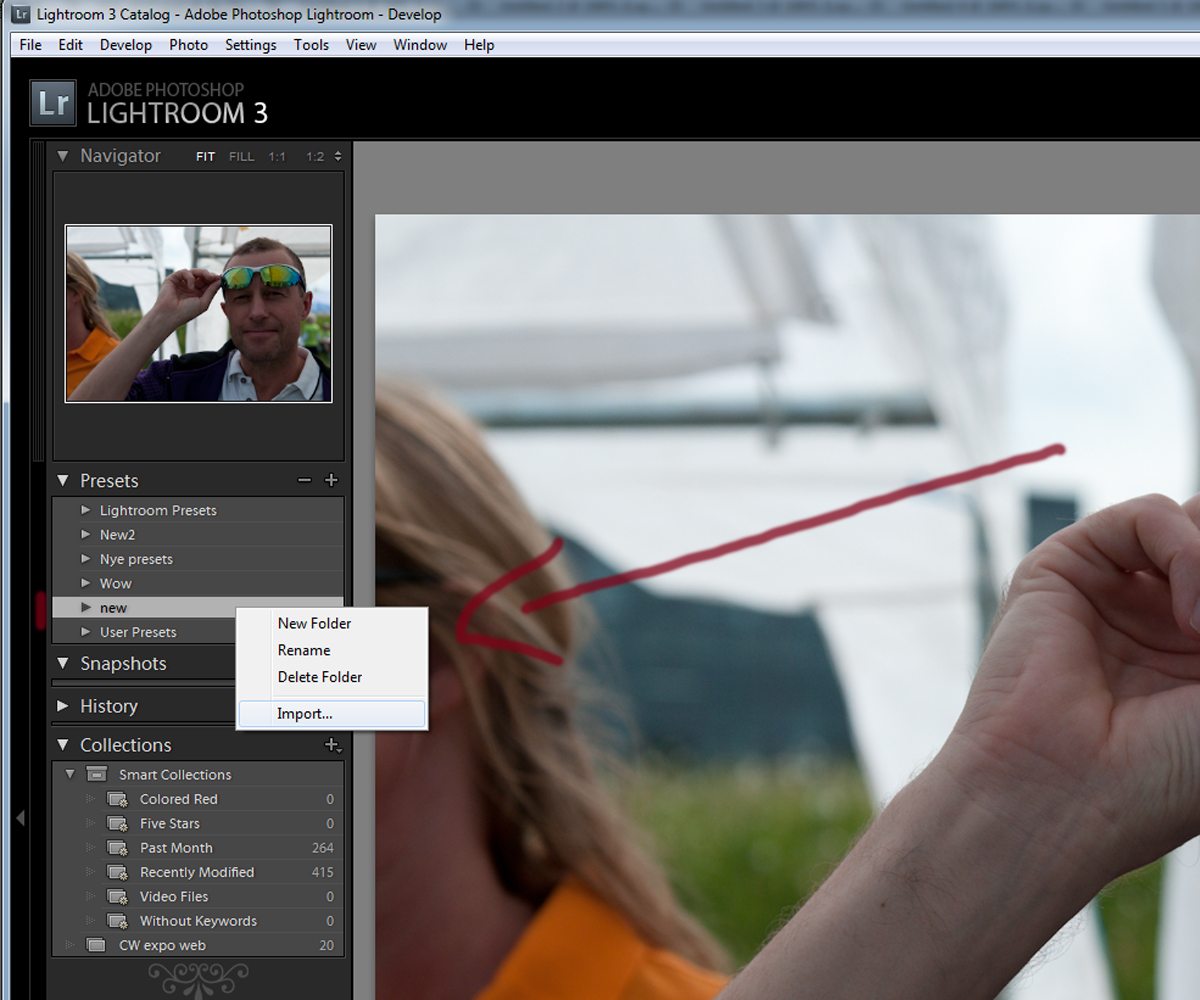
Task: Click the CW expo web collection icon
Action: tap(96, 945)
